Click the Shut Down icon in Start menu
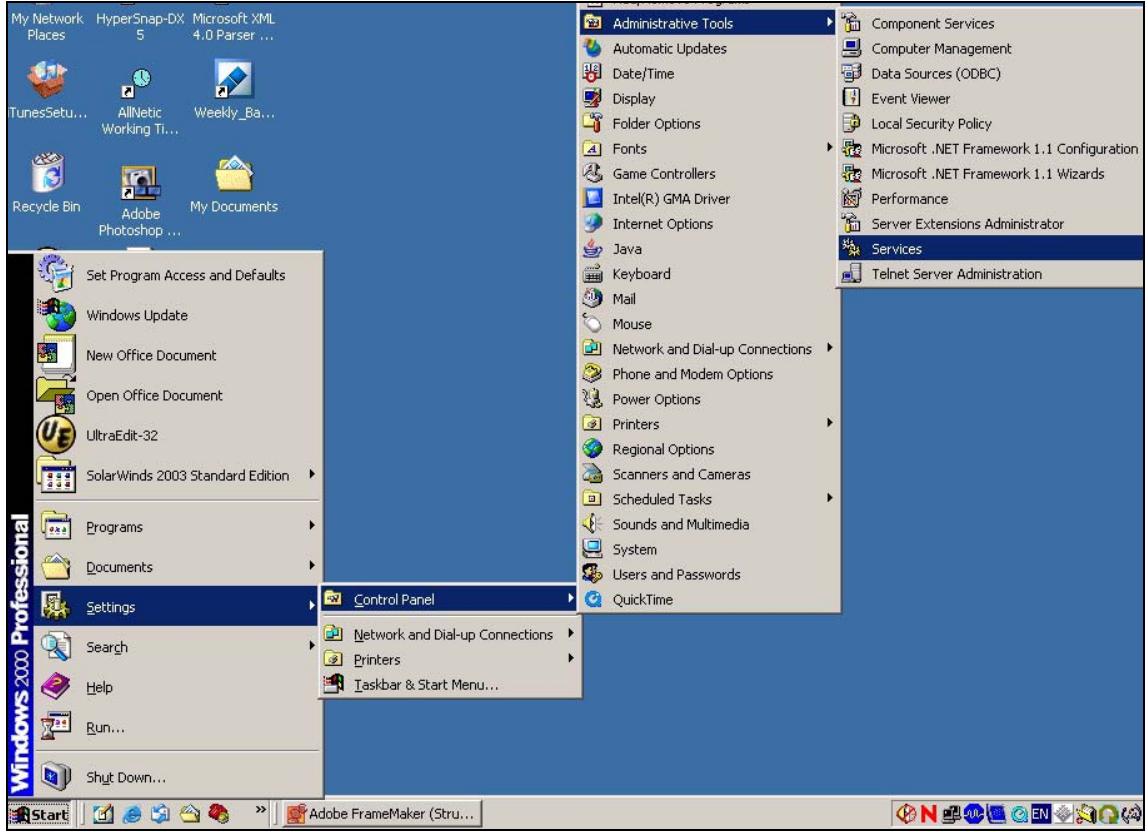The height and width of the screenshot is (832, 1148). [56, 776]
